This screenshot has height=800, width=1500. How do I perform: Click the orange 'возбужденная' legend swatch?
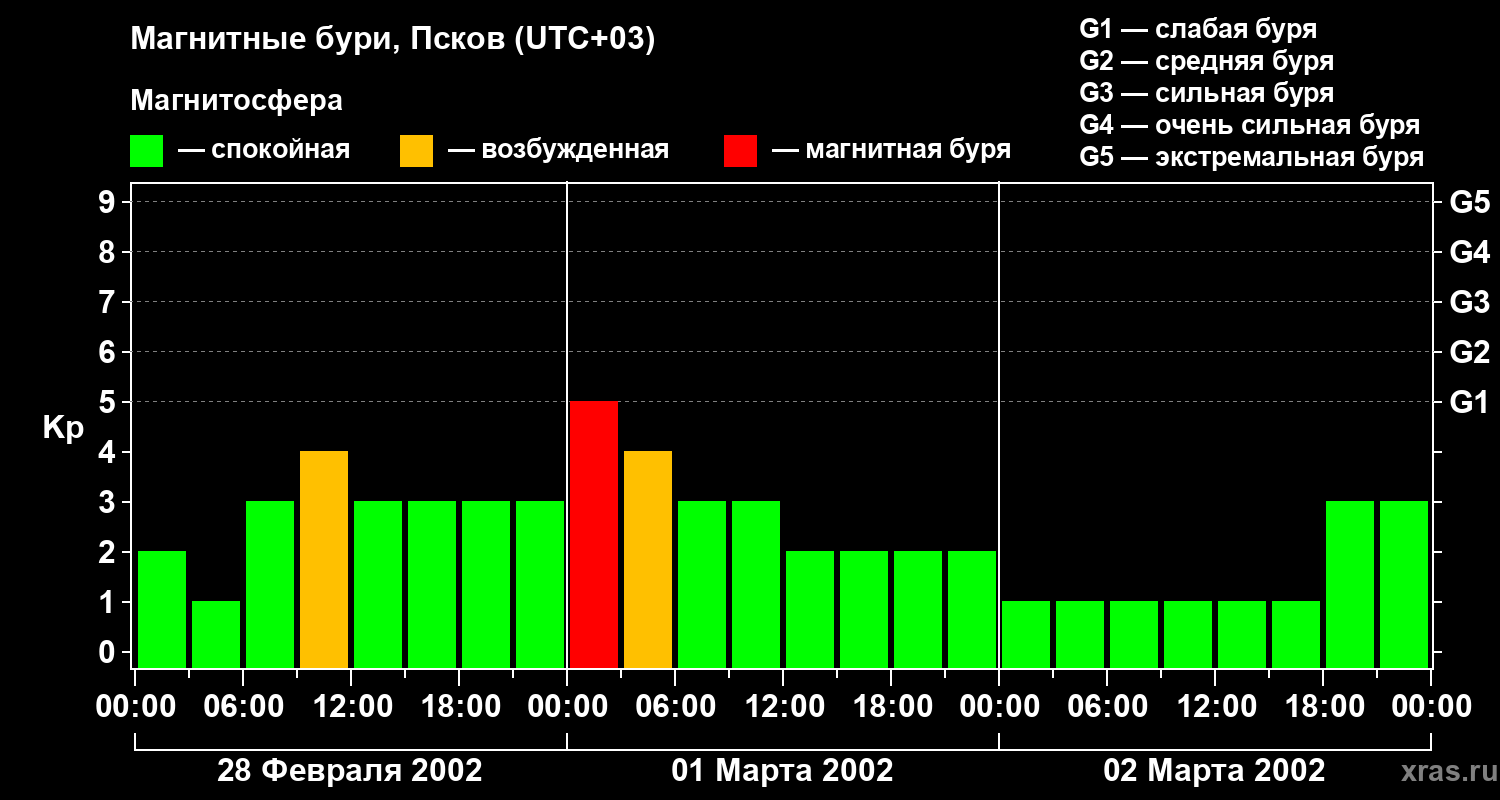point(416,151)
